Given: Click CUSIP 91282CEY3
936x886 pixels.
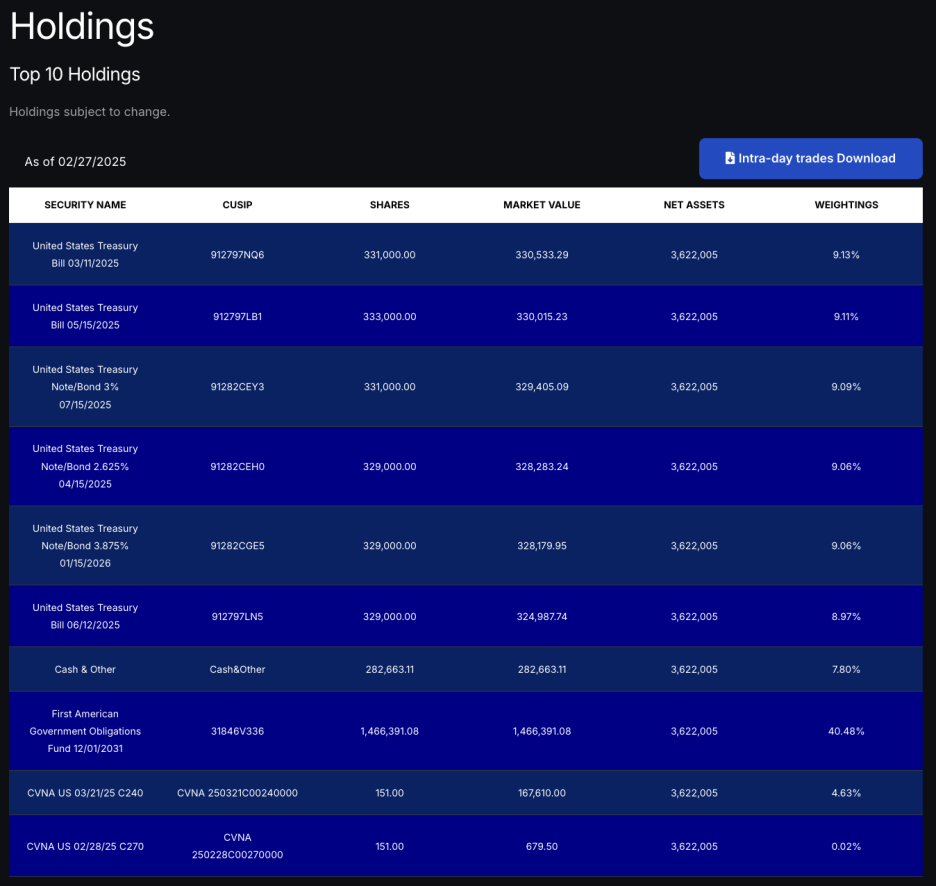Looking at the screenshot, I should tap(238, 387).
